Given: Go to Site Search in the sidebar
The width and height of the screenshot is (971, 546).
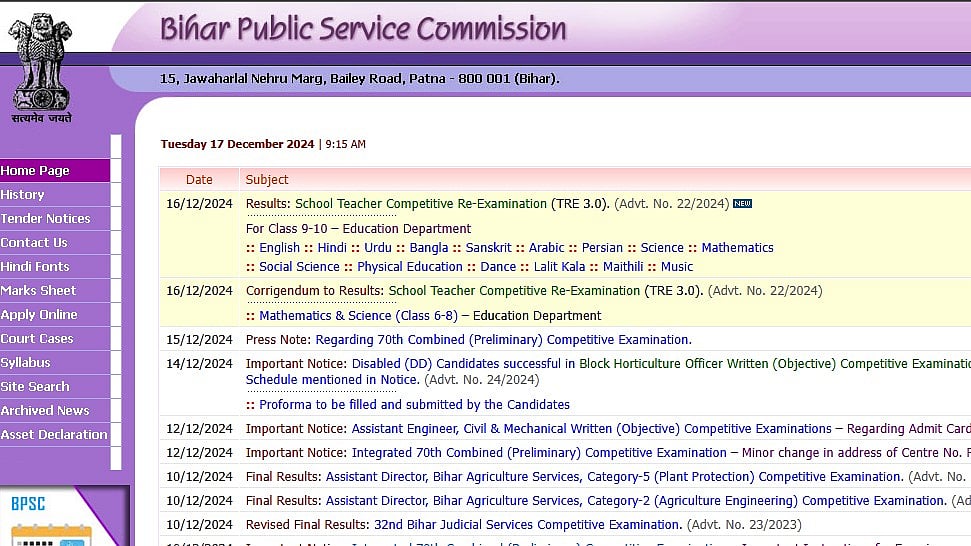Looking at the screenshot, I should tap(36, 387).
